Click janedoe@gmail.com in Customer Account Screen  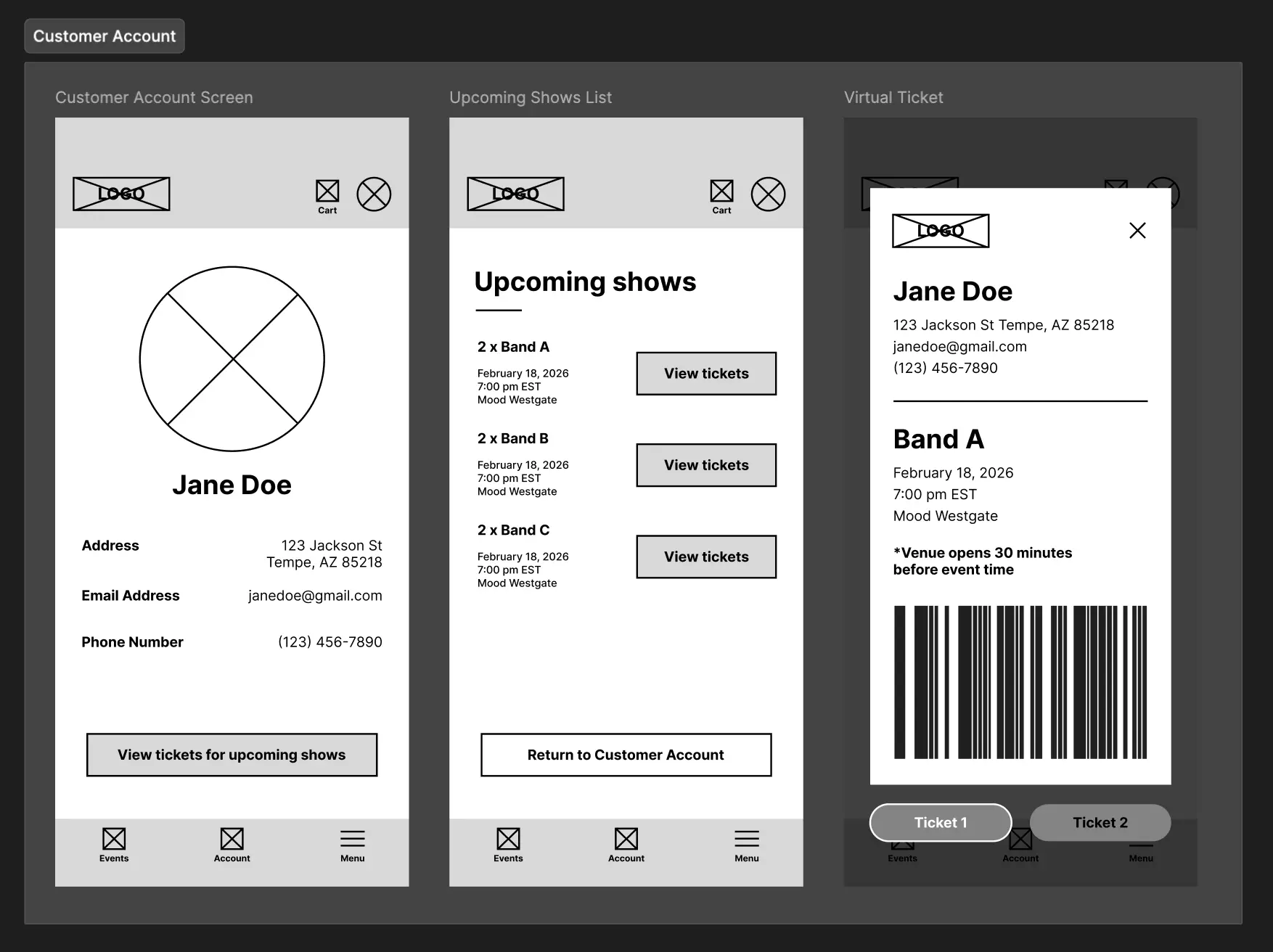point(315,596)
